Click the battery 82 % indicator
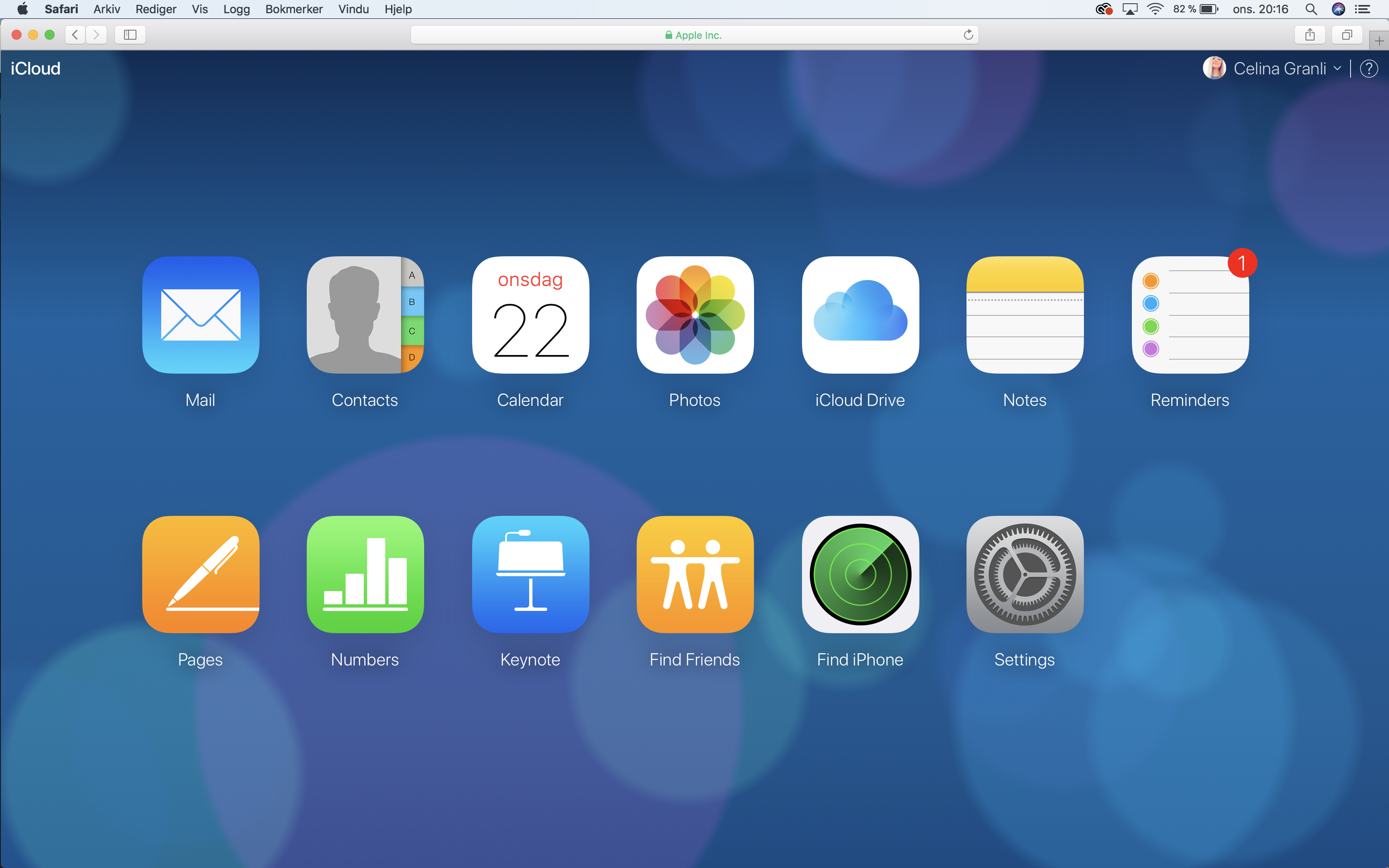1389x868 pixels. click(x=1196, y=9)
